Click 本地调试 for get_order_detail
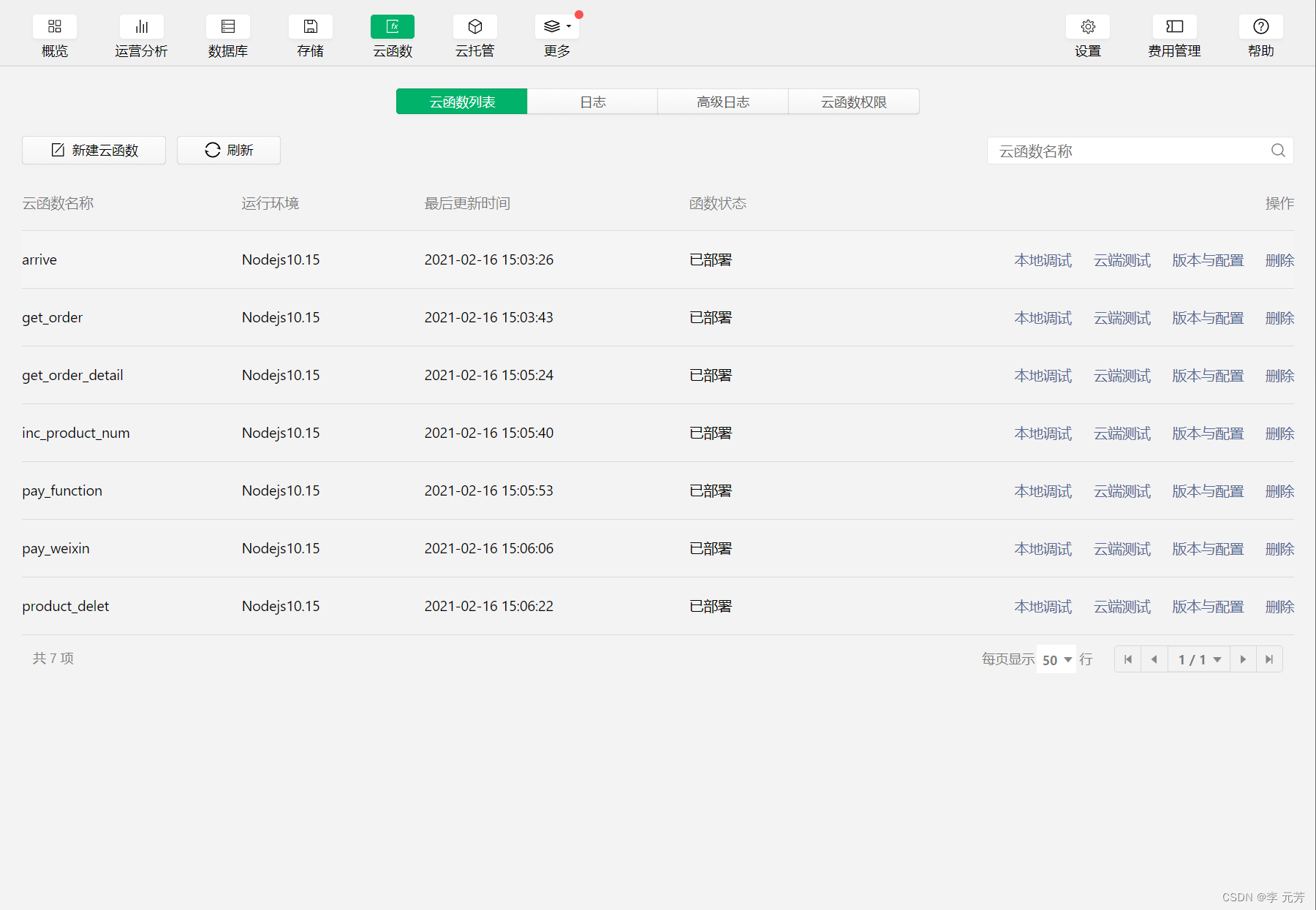The height and width of the screenshot is (910, 1316). pos(1043,376)
